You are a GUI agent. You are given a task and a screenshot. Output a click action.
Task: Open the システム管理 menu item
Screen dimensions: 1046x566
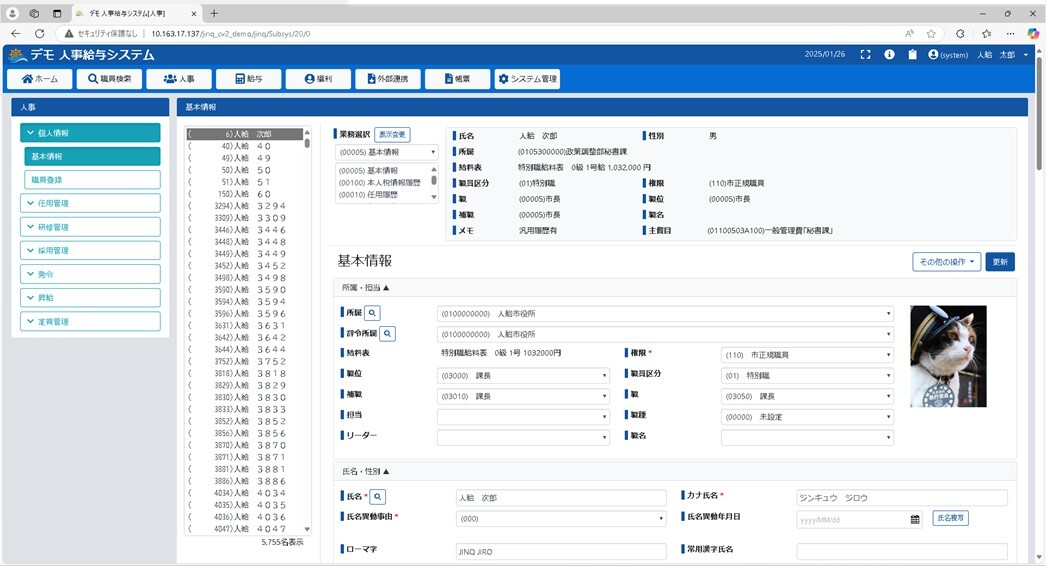click(x=526, y=79)
